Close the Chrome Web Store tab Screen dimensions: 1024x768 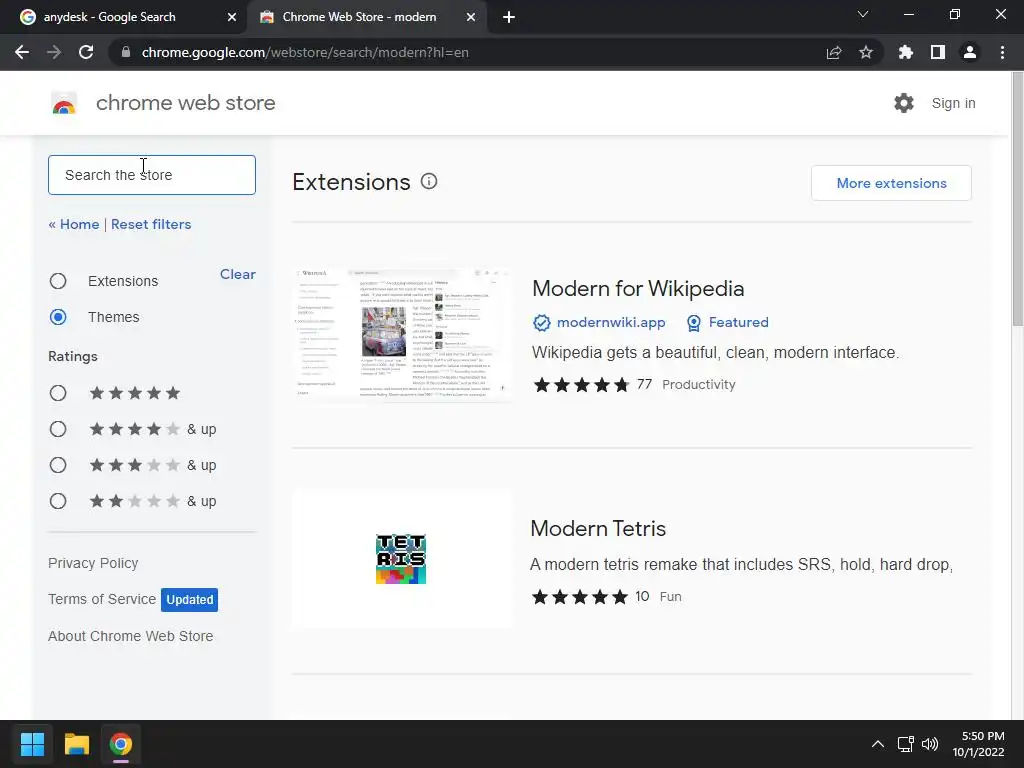470,17
